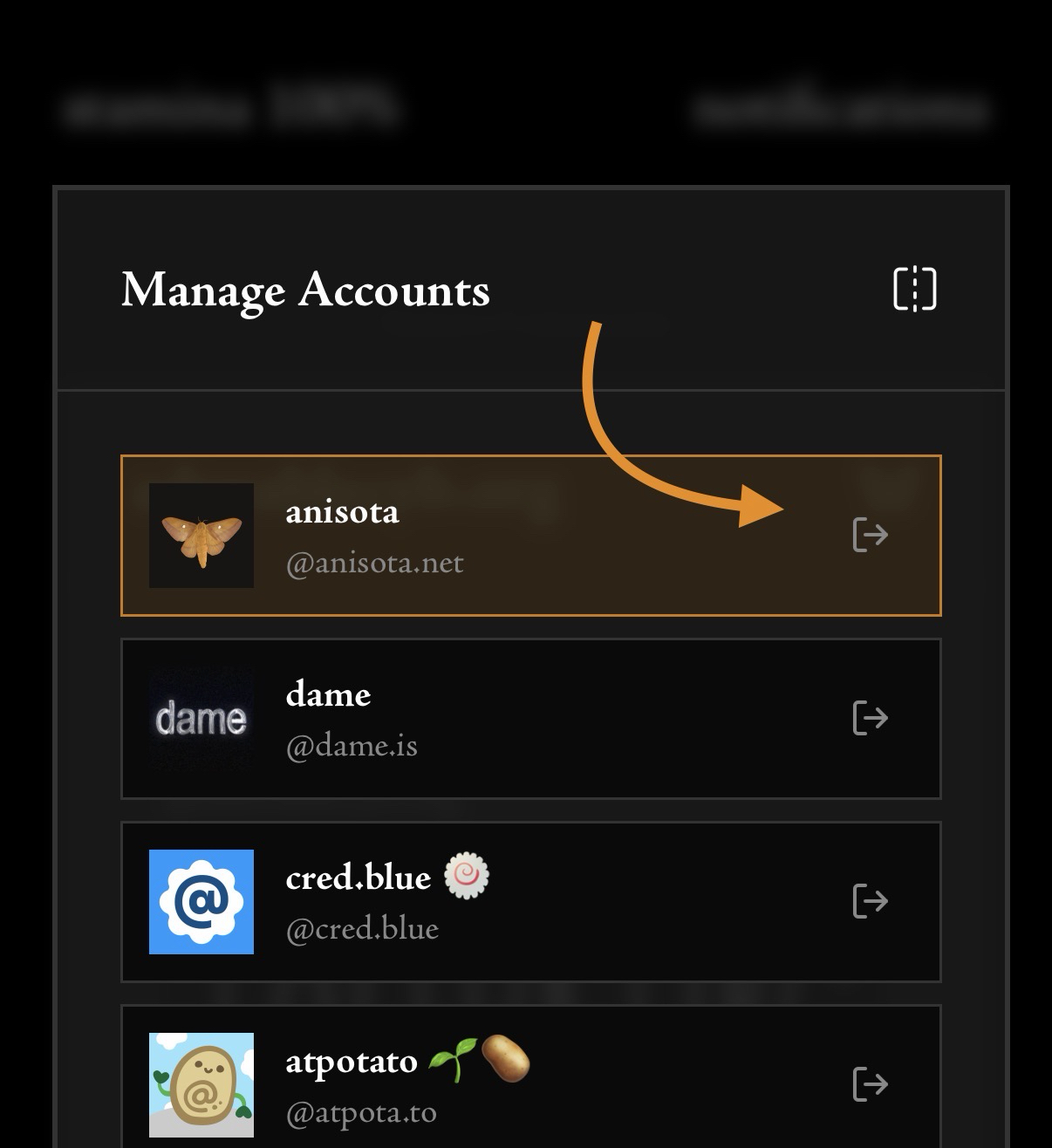Click the @dame.is handle

pos(352,747)
